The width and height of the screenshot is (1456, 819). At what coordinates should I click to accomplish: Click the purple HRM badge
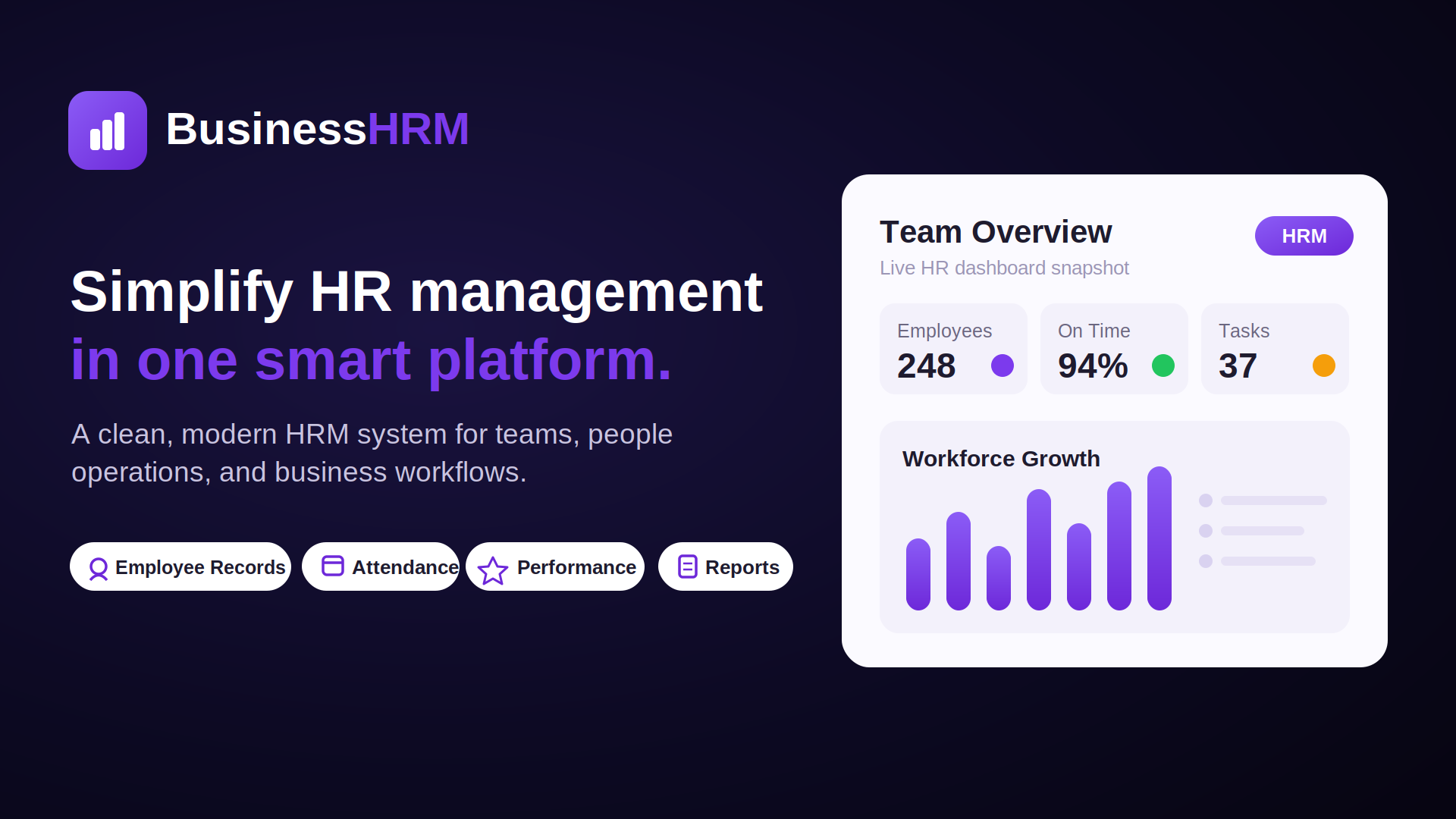1304,236
